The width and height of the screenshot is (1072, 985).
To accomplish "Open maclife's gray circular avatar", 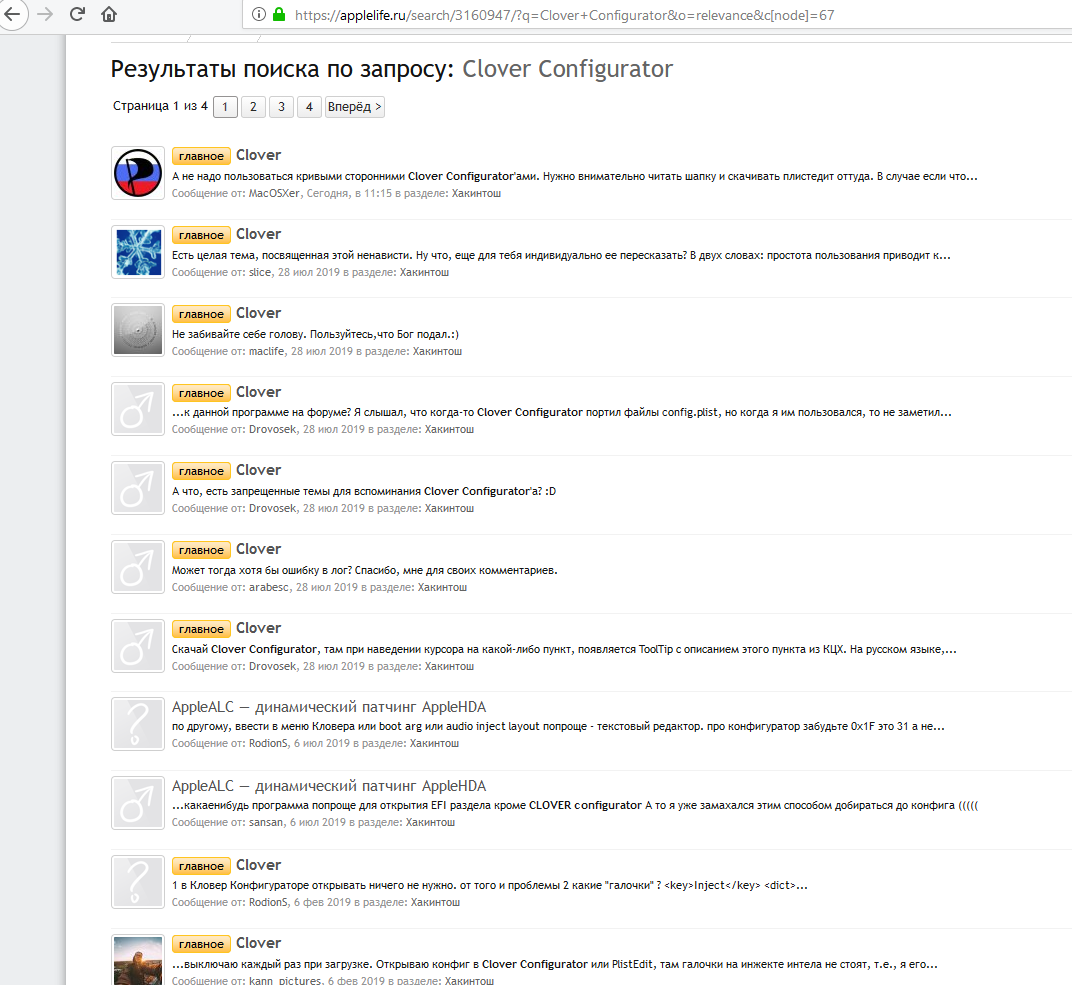I will [137, 330].
